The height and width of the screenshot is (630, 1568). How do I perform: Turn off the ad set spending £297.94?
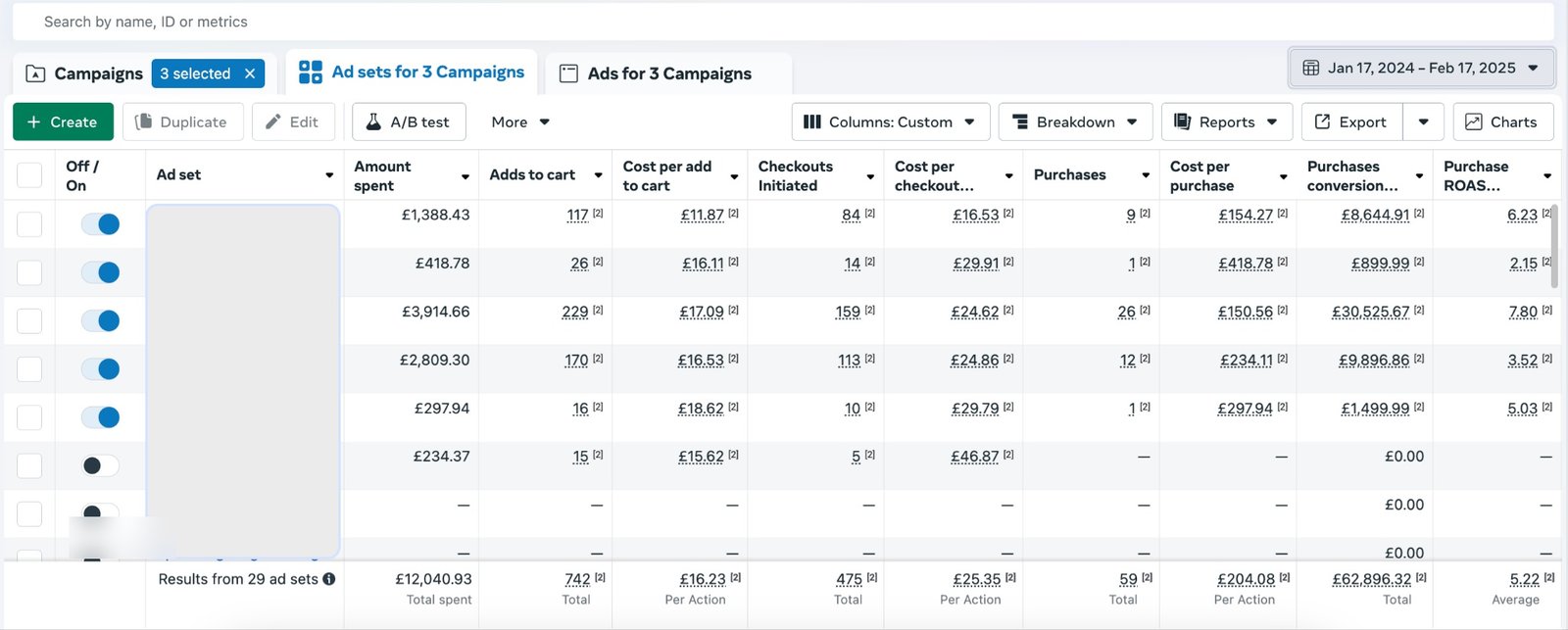(101, 417)
